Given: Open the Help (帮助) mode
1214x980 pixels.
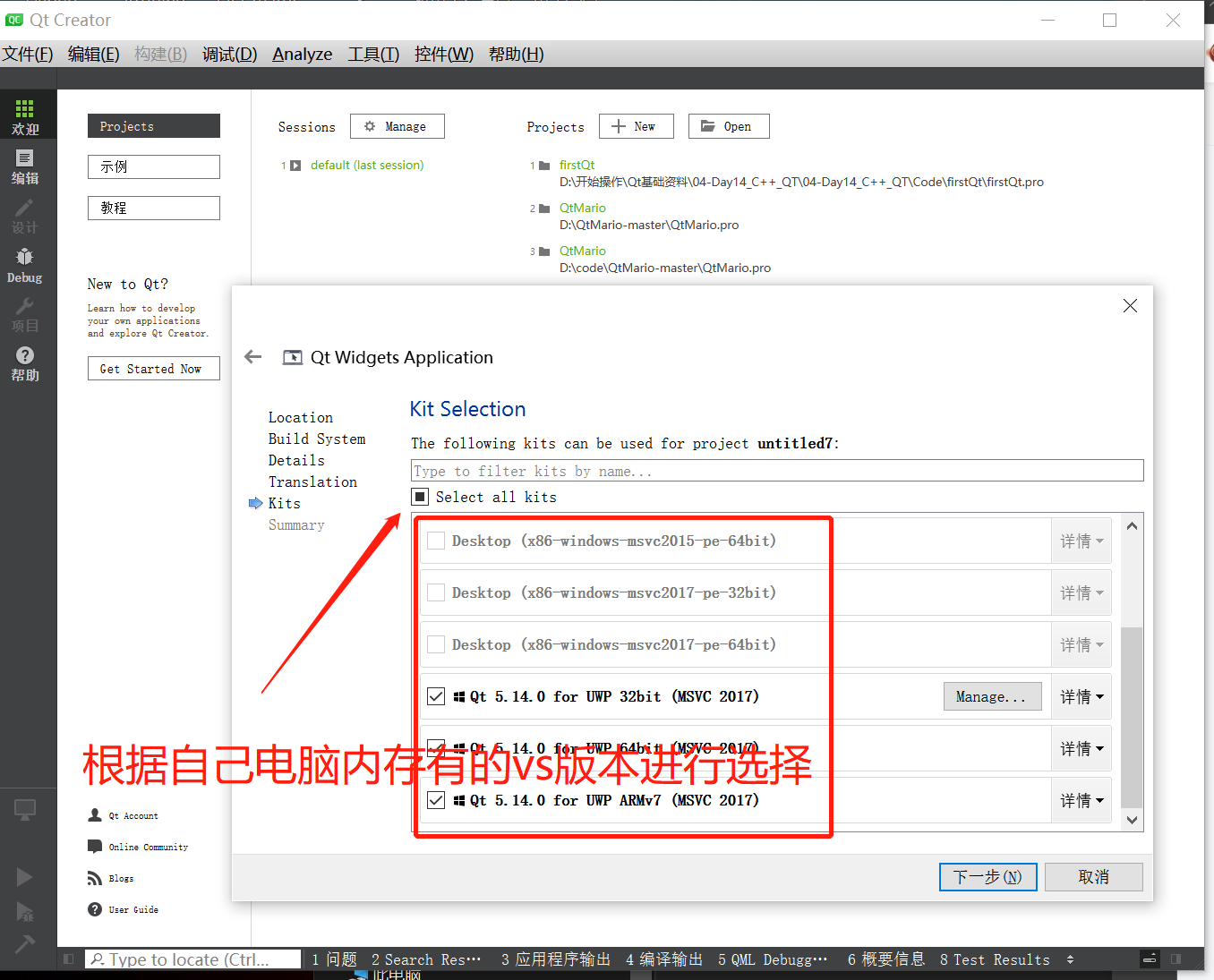Looking at the screenshot, I should point(25,363).
